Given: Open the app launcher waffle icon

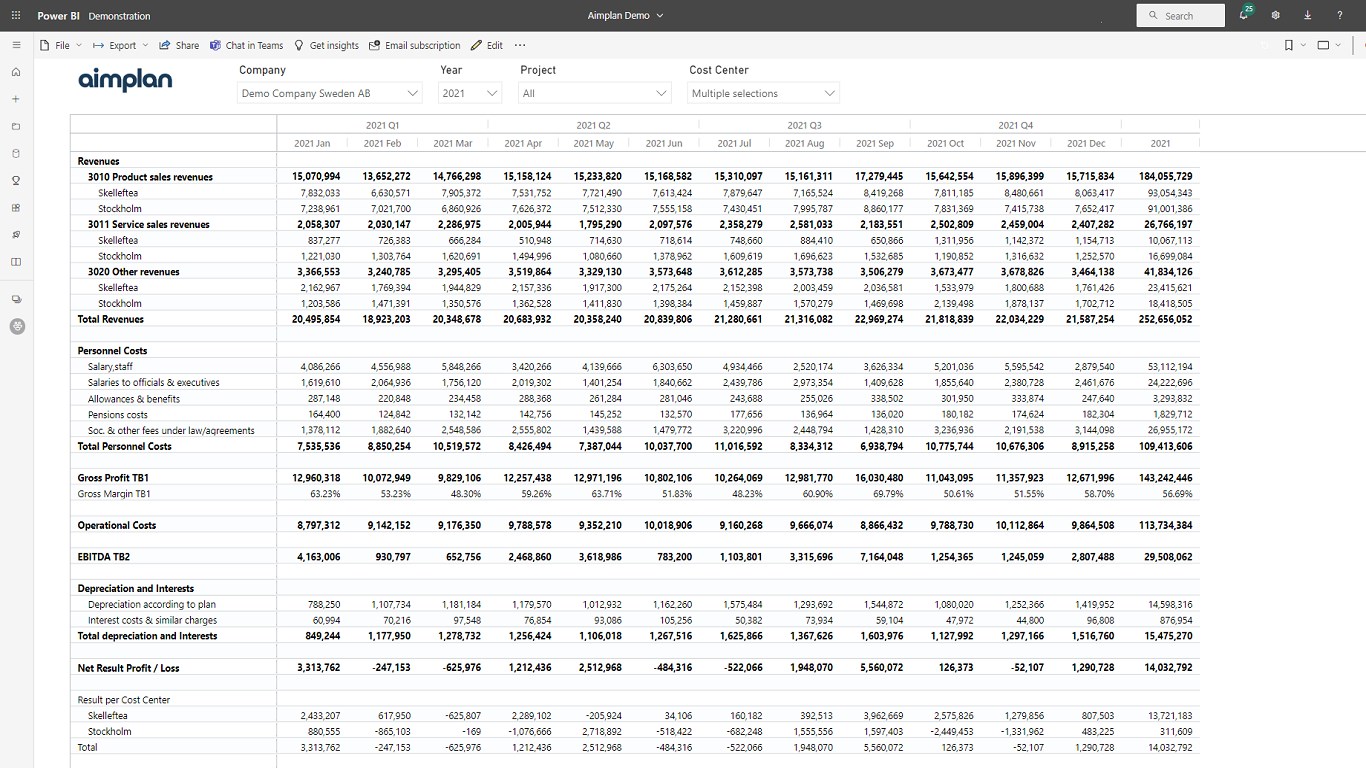Looking at the screenshot, I should point(16,16).
